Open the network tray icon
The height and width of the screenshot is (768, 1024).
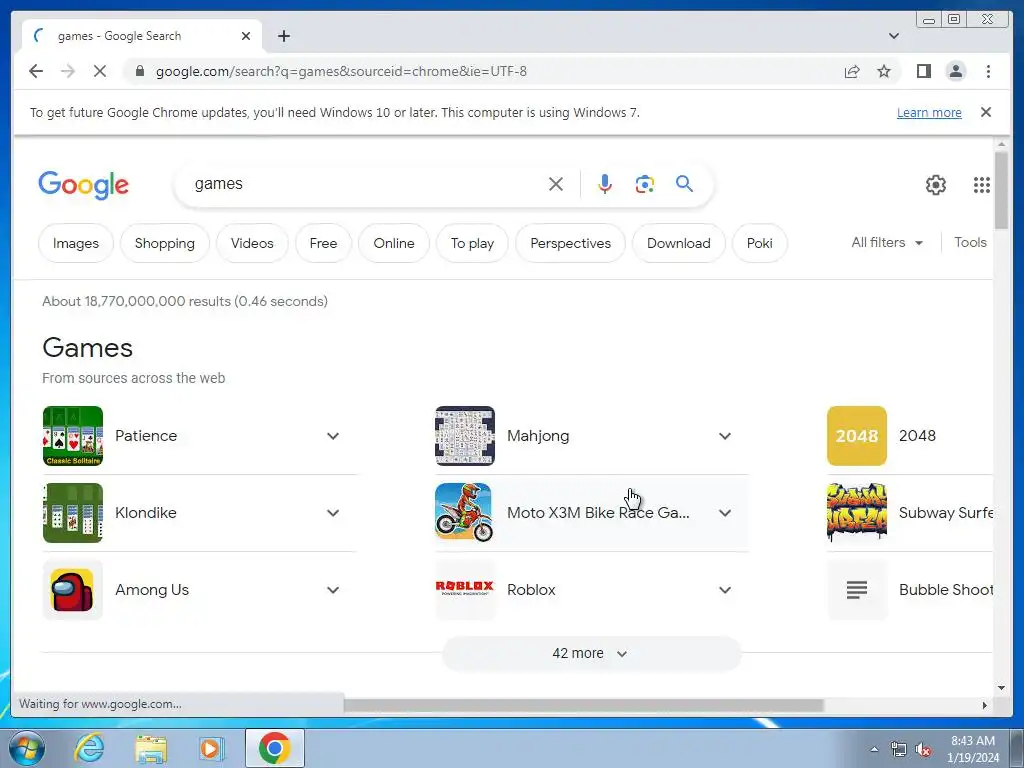(898, 750)
